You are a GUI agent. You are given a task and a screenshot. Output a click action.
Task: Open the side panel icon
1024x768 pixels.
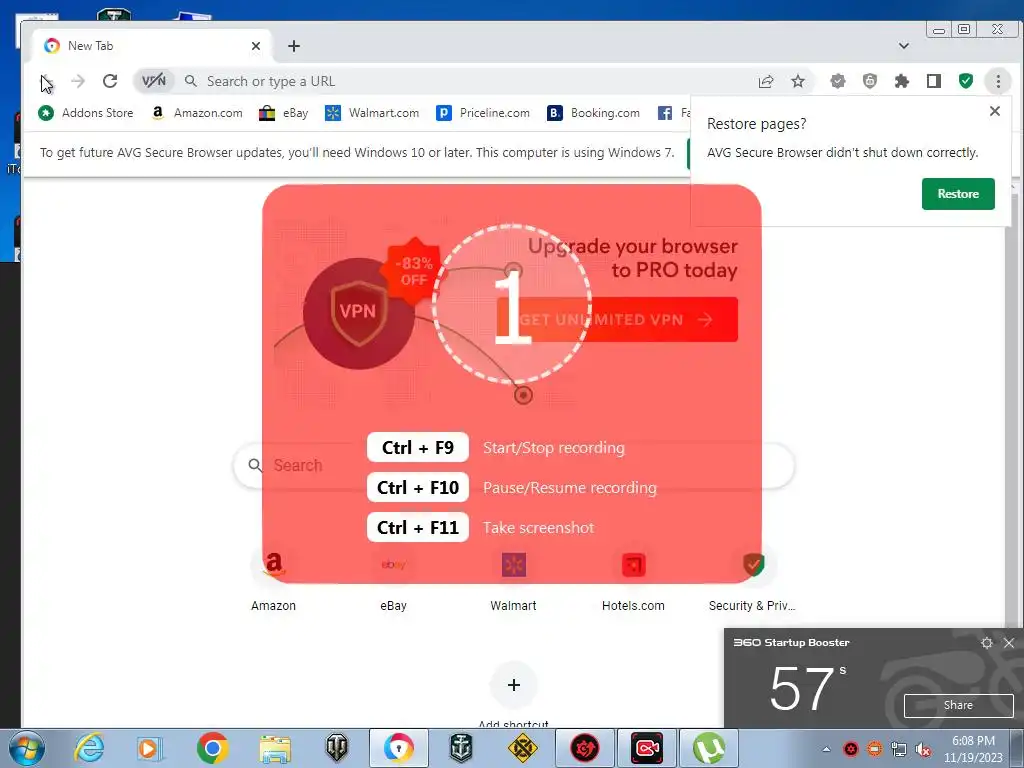tap(934, 81)
